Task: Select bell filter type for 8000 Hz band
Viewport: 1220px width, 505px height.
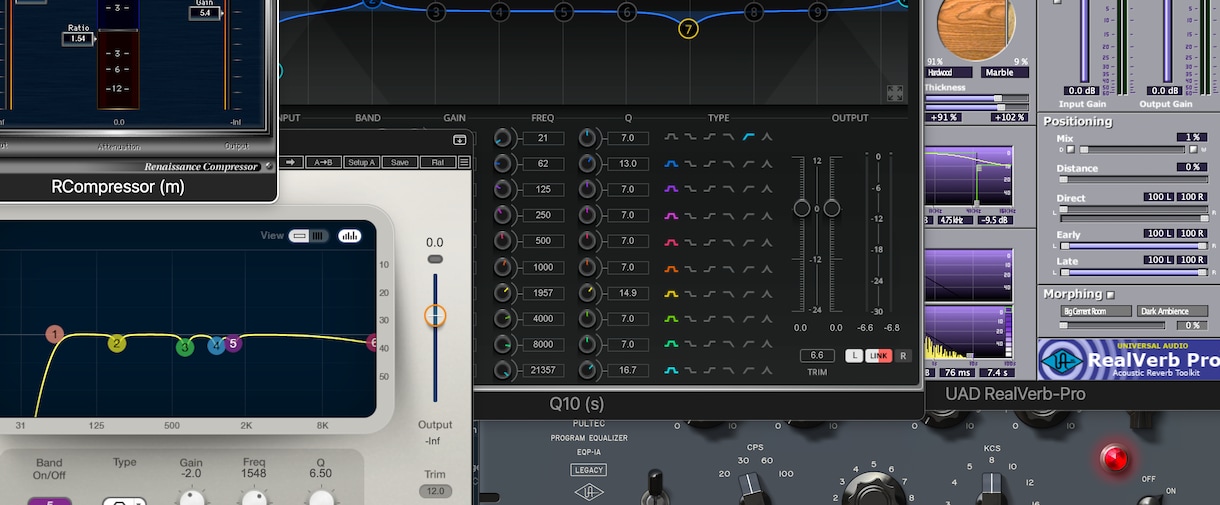Action: click(x=672, y=344)
